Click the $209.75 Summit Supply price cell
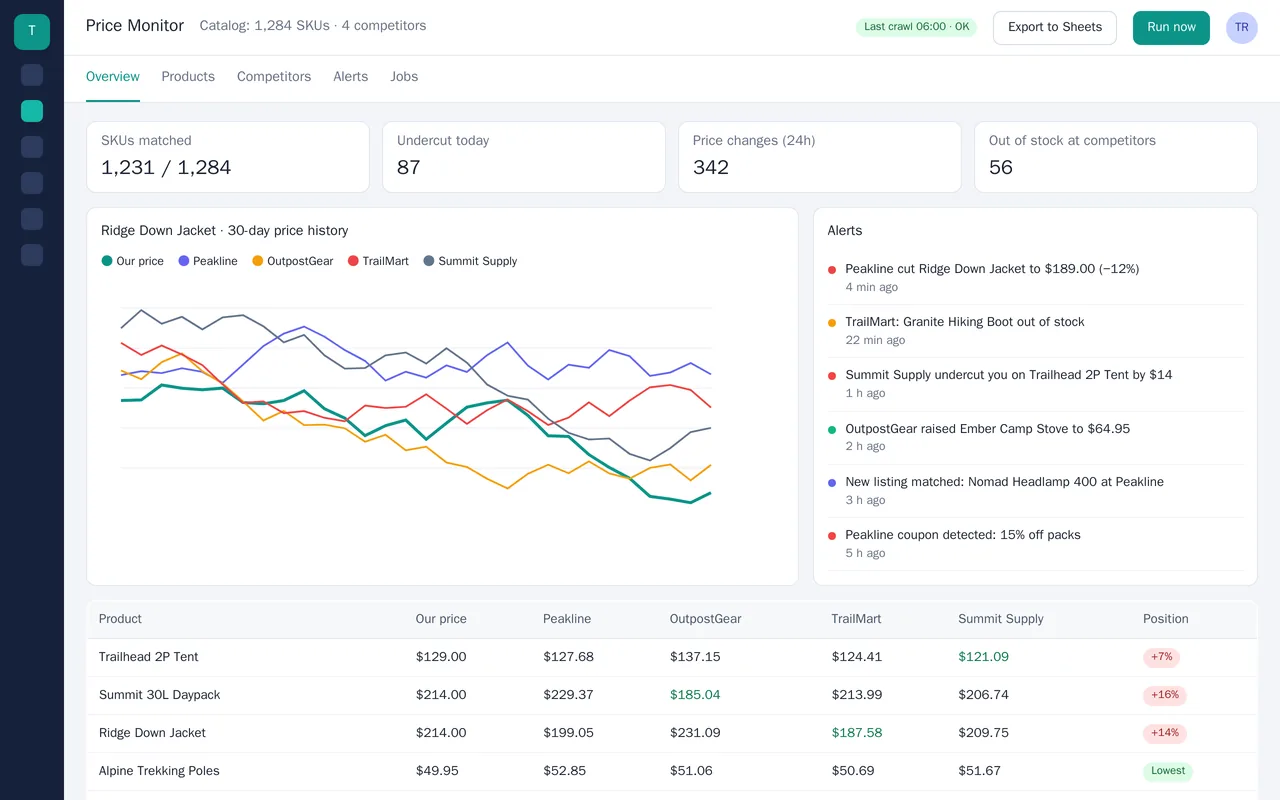Image resolution: width=1280 pixels, height=800 pixels. click(x=983, y=733)
